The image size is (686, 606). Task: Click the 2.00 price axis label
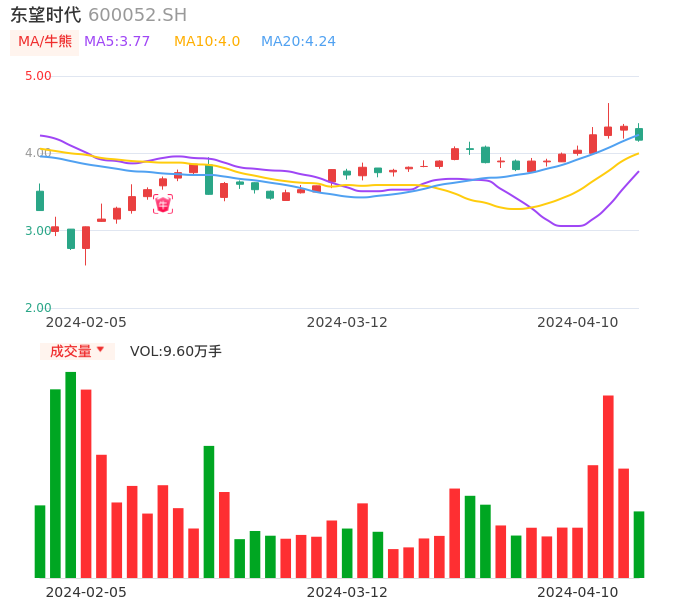click(x=38, y=308)
